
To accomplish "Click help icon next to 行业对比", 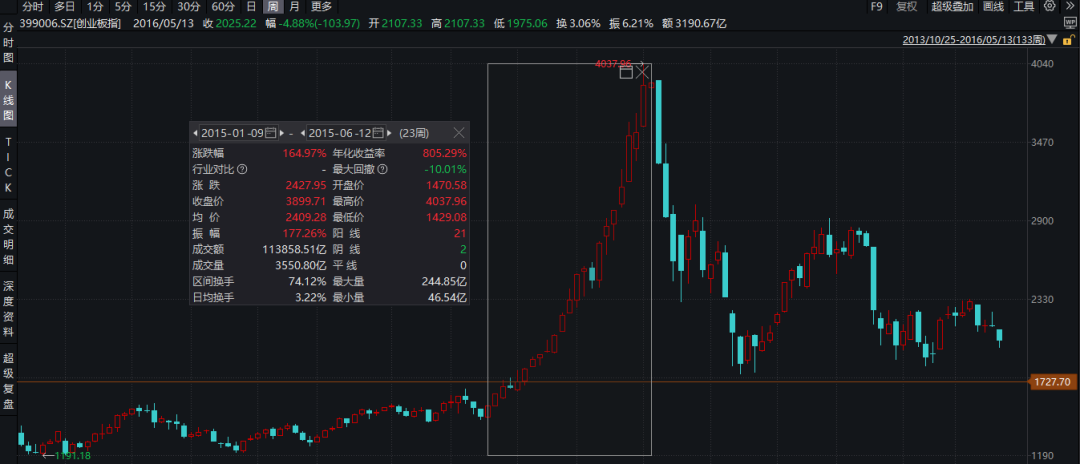I will [x=242, y=169].
